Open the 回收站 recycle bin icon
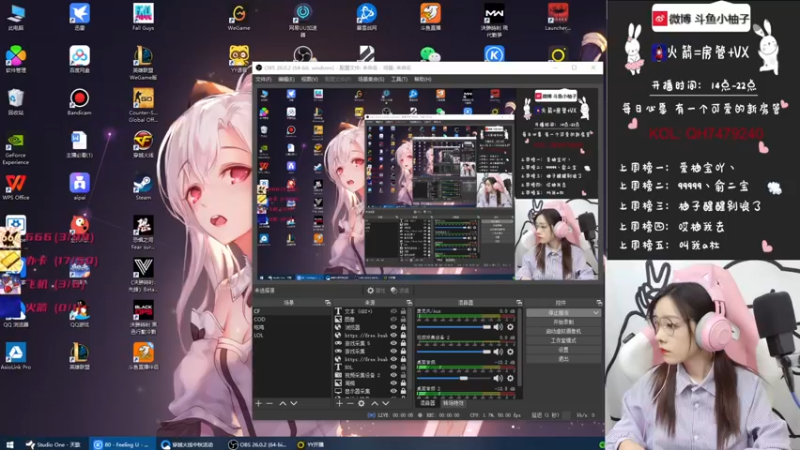This screenshot has height=450, width=800. pyautogui.click(x=16, y=102)
